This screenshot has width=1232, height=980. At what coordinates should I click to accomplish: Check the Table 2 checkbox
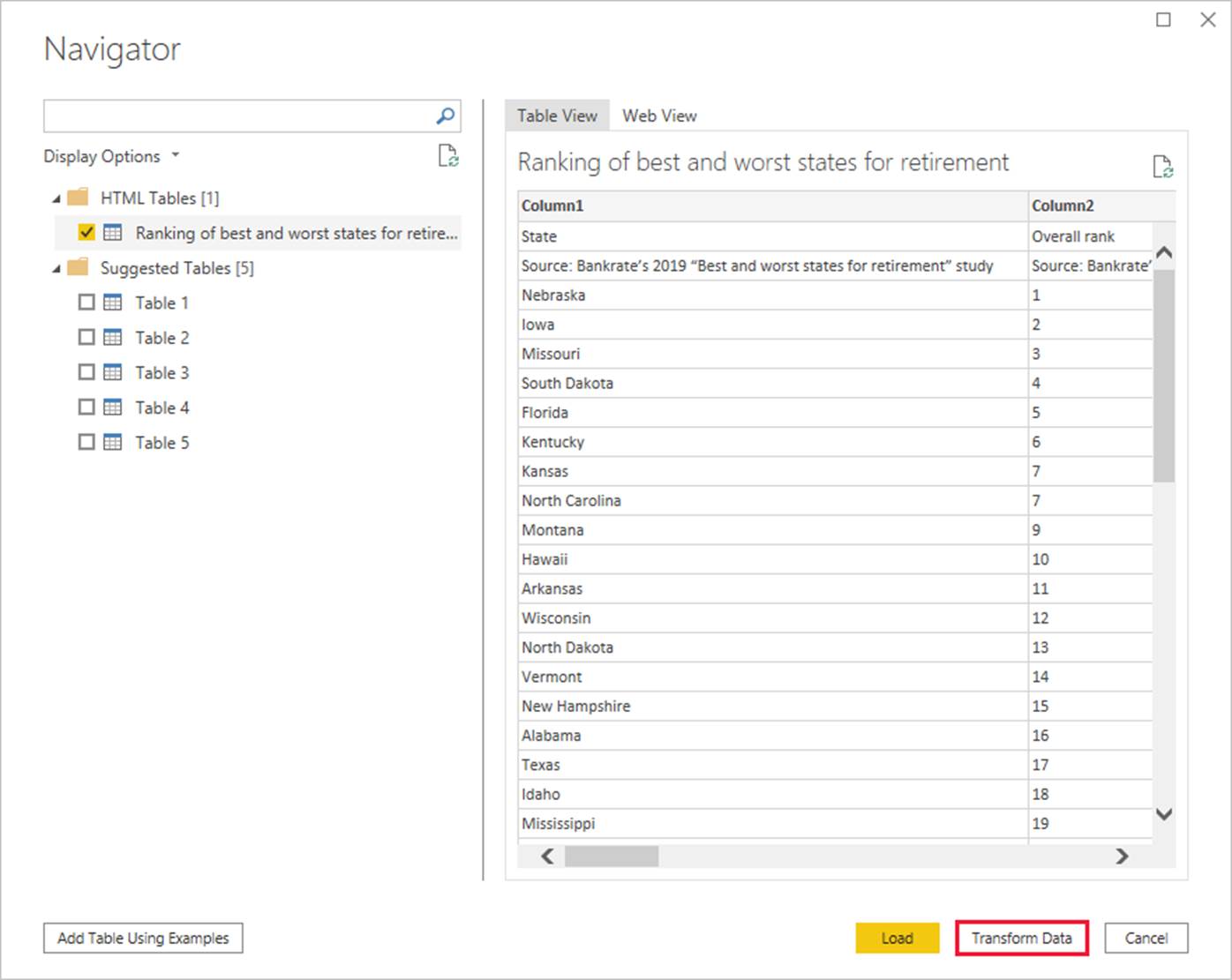86,337
